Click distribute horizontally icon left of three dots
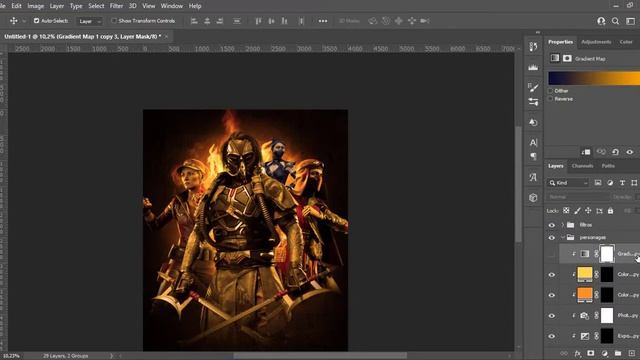Image resolution: width=640 pixels, height=360 pixels. point(301,21)
